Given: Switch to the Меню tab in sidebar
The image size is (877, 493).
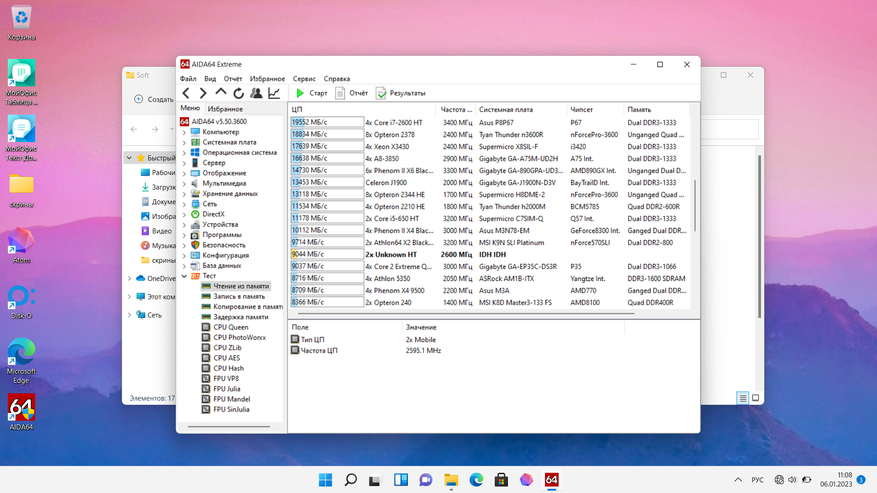Looking at the screenshot, I should 190,108.
